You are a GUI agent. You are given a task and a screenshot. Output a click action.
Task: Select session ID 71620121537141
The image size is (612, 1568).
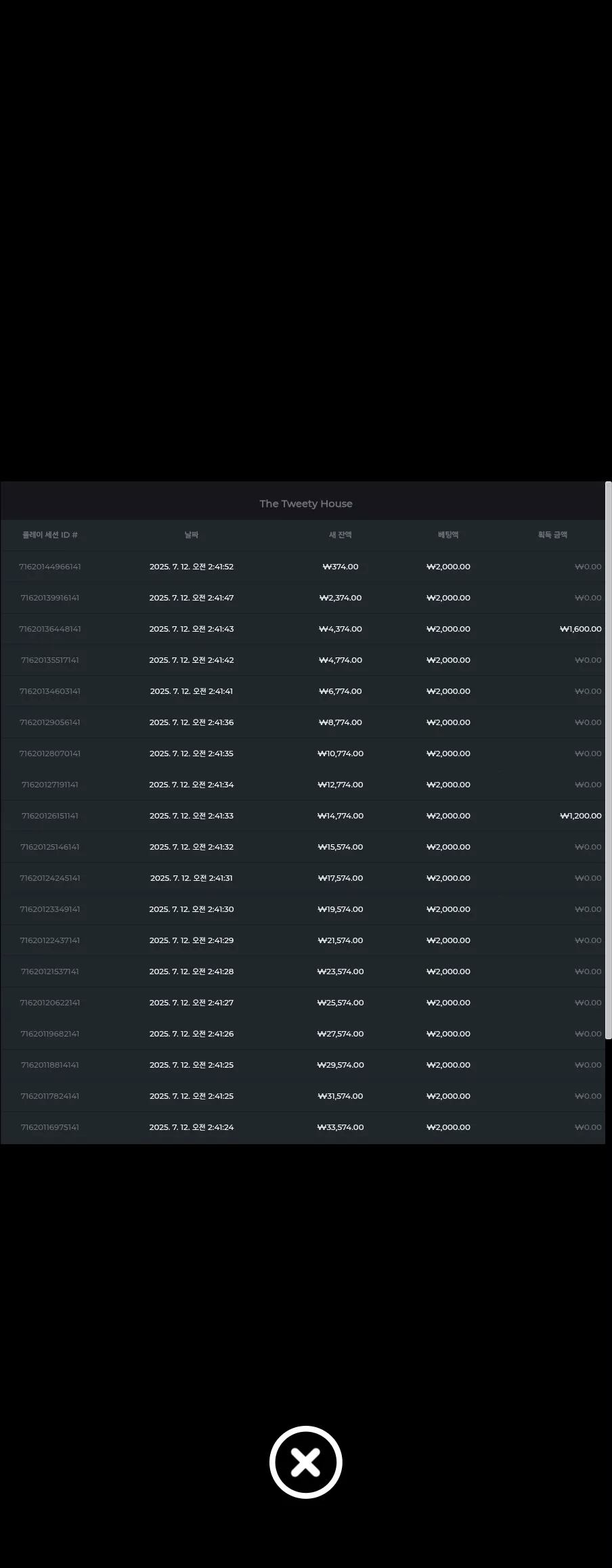pos(50,972)
